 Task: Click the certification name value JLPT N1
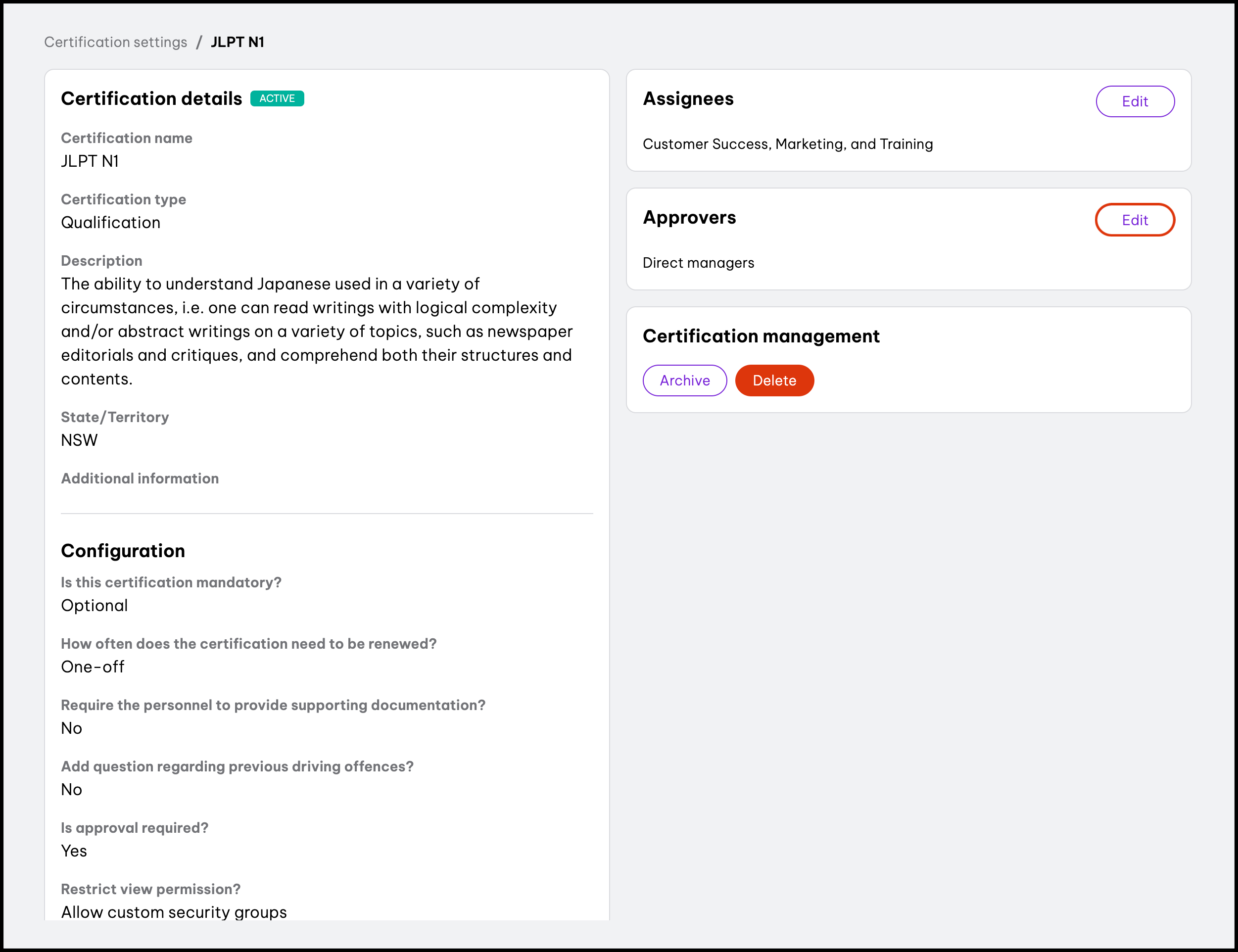[90, 161]
